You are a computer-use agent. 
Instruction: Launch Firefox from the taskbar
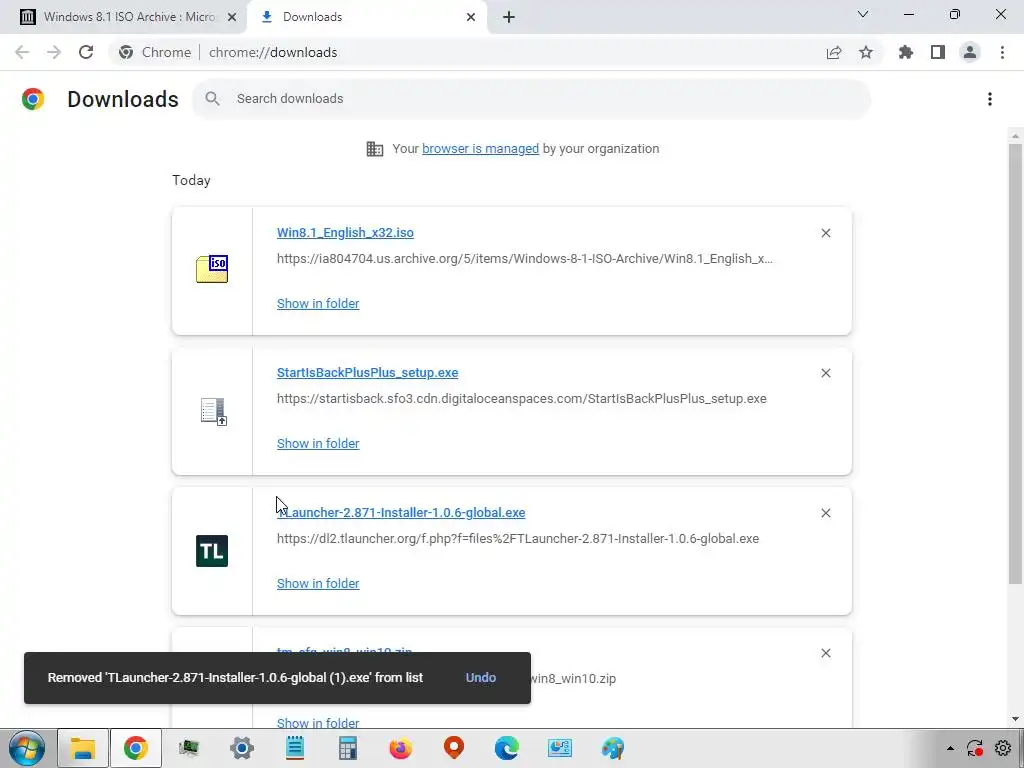coord(401,748)
